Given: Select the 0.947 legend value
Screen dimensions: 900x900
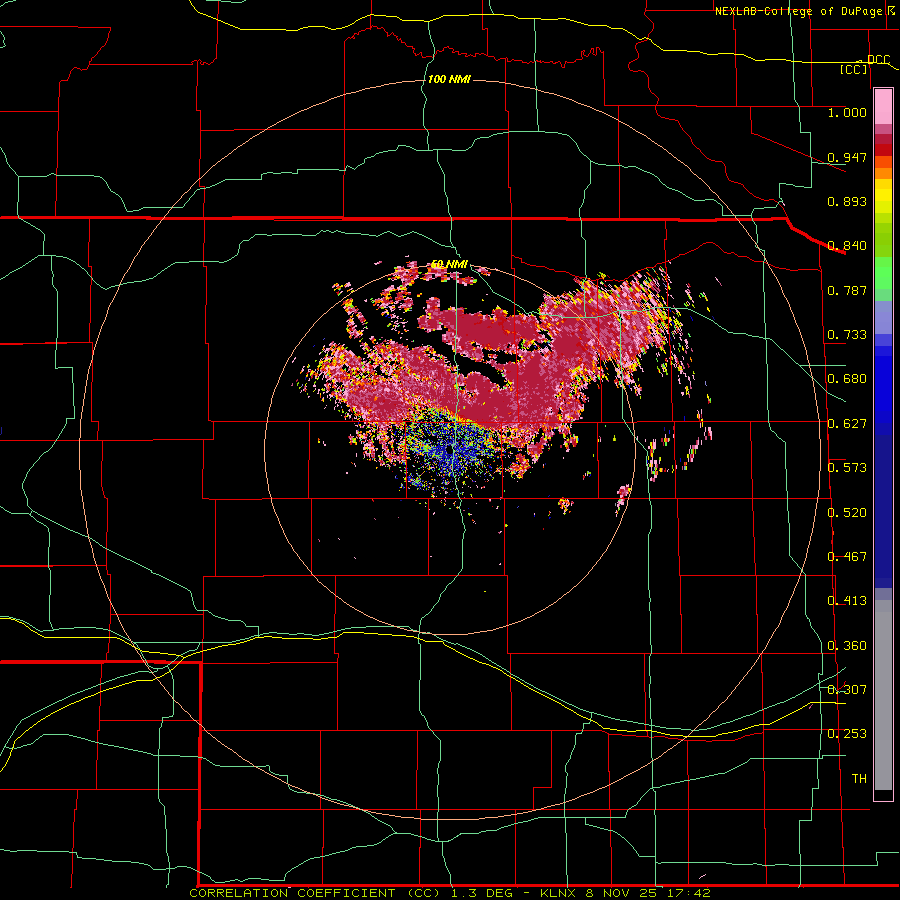Looking at the screenshot, I should pos(847,157).
